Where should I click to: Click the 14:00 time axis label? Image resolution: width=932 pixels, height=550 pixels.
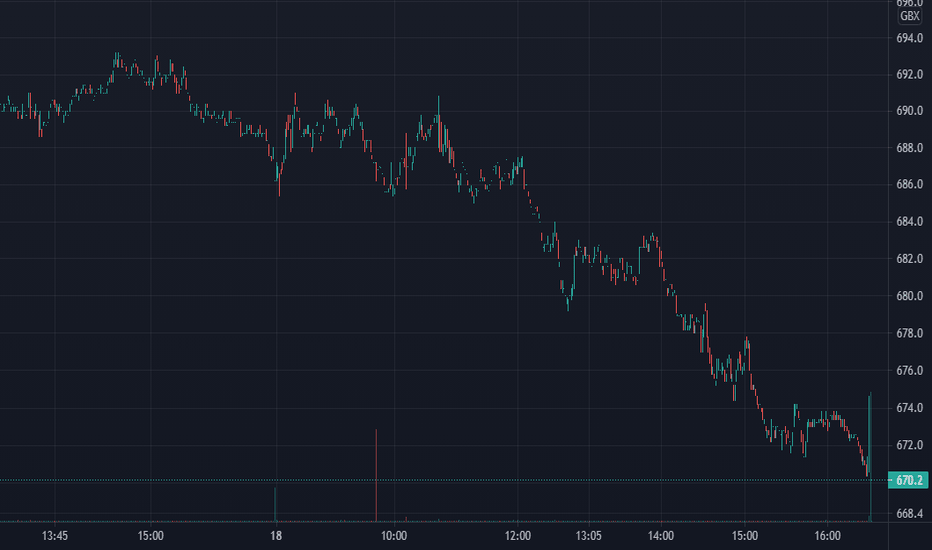pyautogui.click(x=661, y=536)
